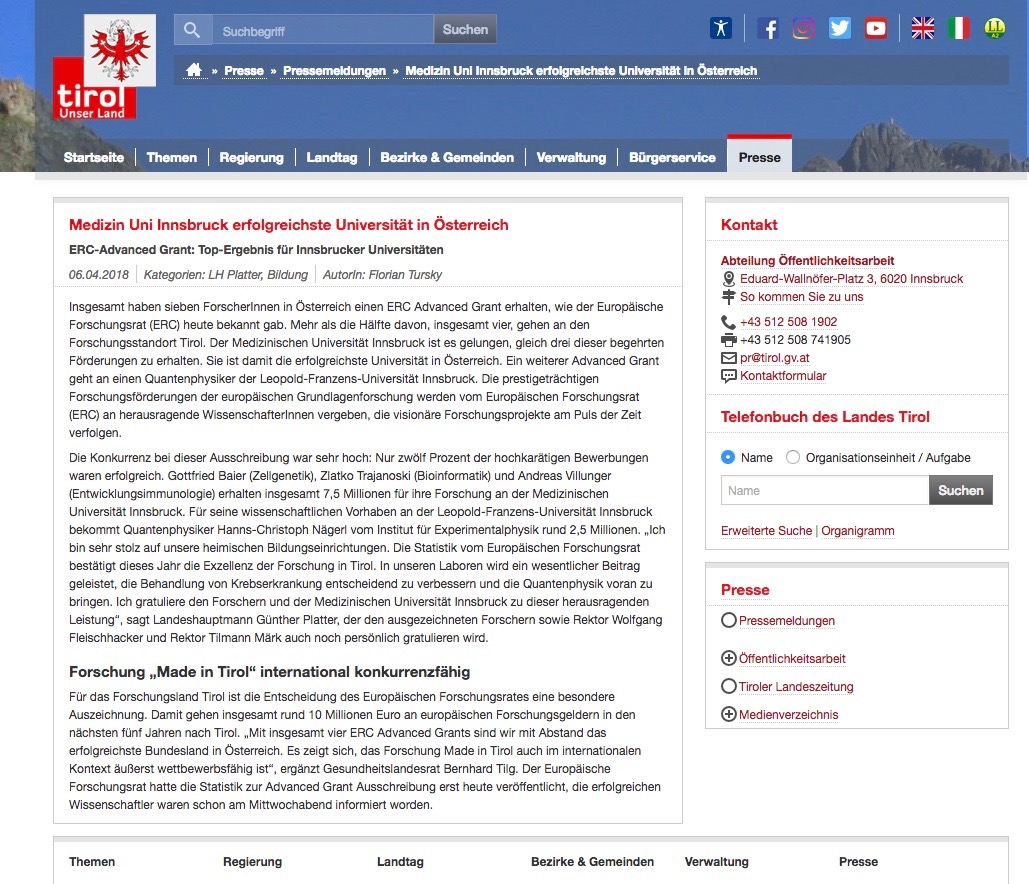
Task: Expand the Öffentlichkeitsarbeit plus icon
Action: [728, 658]
